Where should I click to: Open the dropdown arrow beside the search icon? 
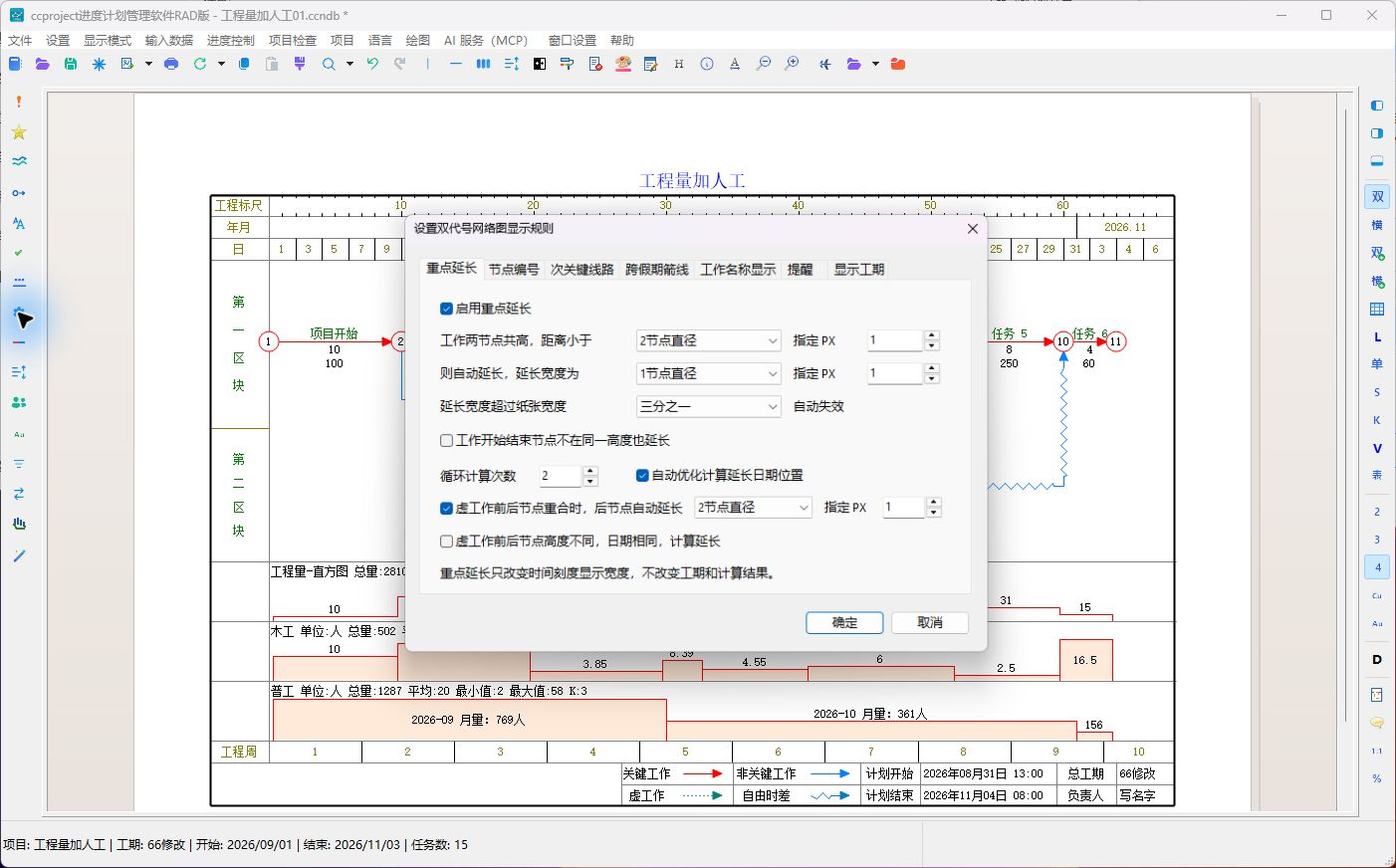coord(349,64)
